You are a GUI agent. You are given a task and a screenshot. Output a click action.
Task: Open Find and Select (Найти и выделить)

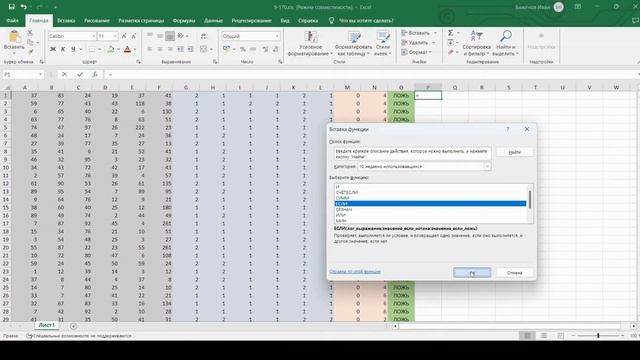coord(505,44)
